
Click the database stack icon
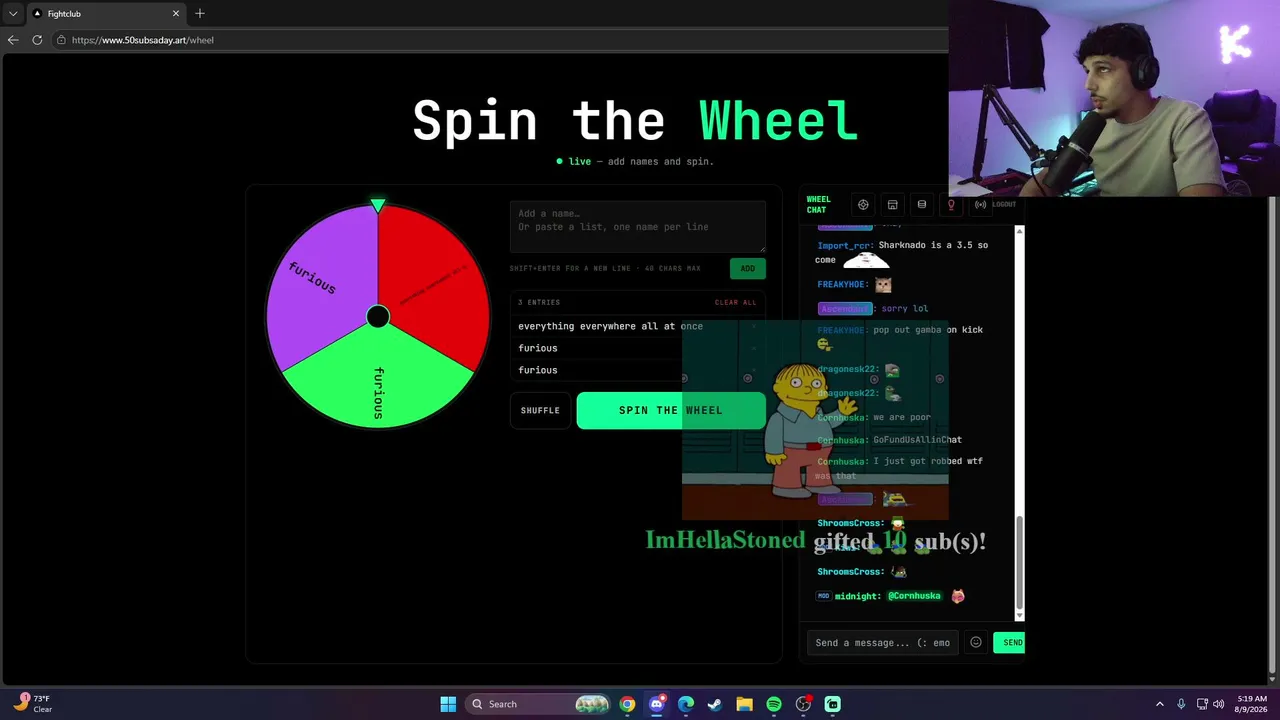click(x=922, y=205)
